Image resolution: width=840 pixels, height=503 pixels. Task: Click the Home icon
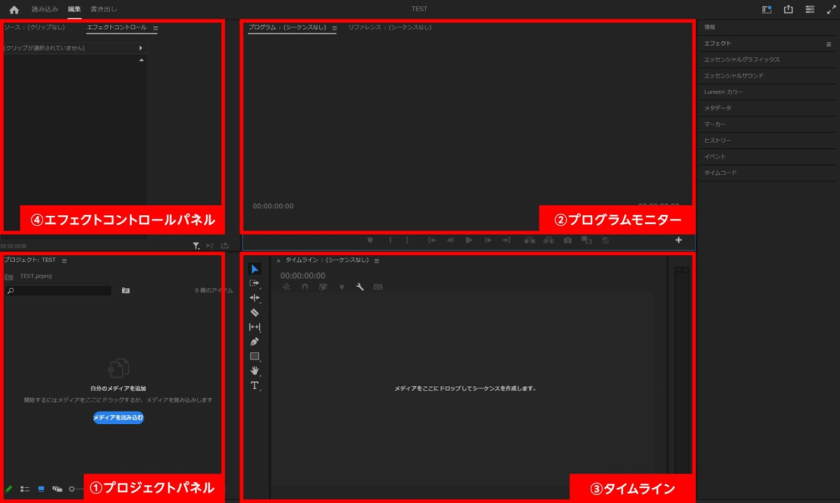click(x=14, y=9)
